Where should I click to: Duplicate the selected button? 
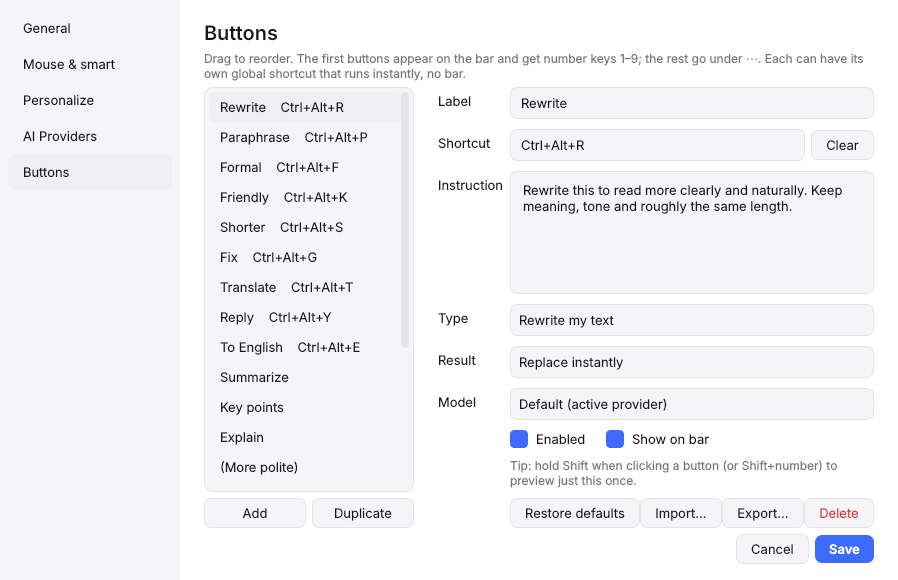363,513
